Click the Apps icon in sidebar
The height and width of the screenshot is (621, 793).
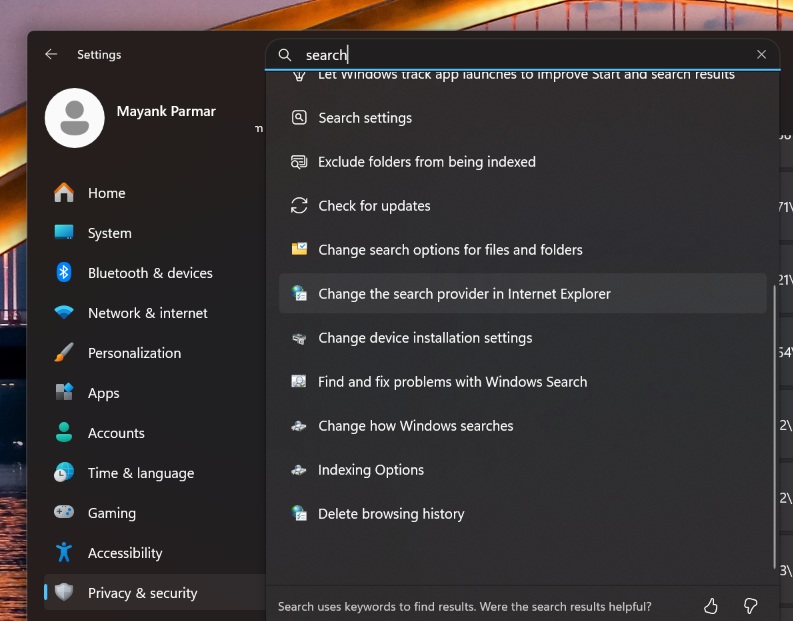point(64,392)
